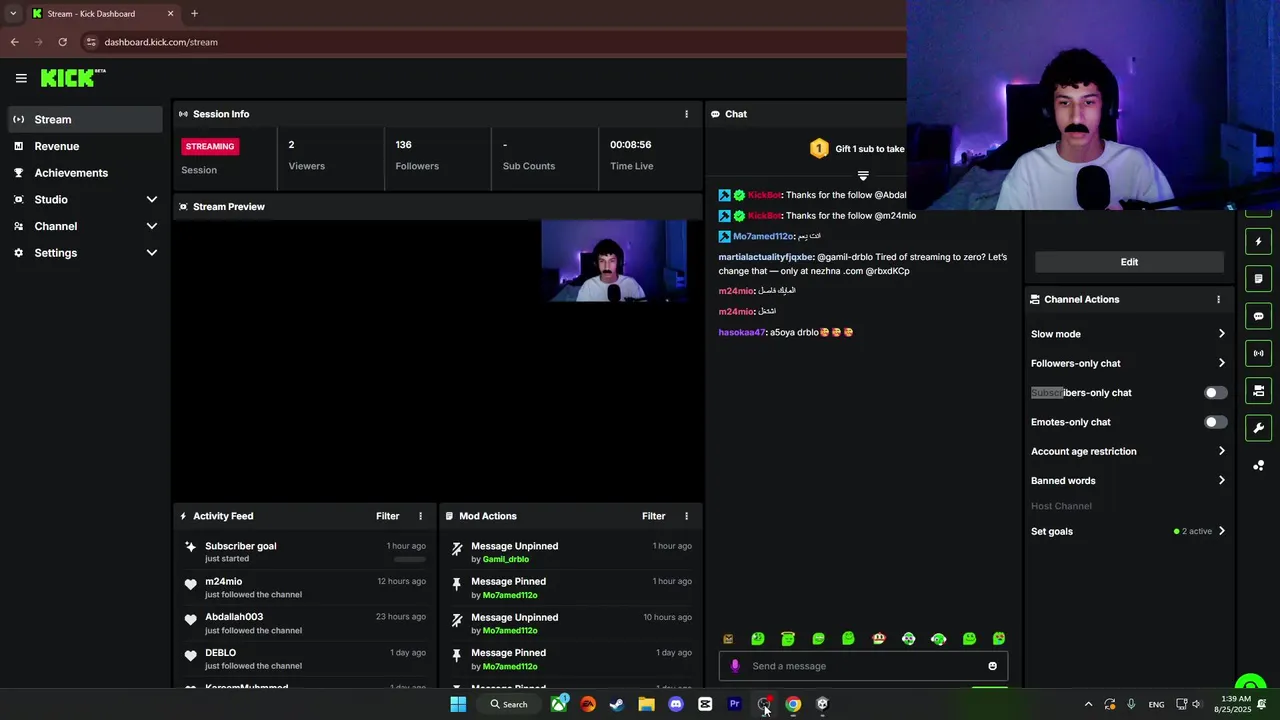
Task: Click the Gift 1 sub banner in chat
Action: 857,149
